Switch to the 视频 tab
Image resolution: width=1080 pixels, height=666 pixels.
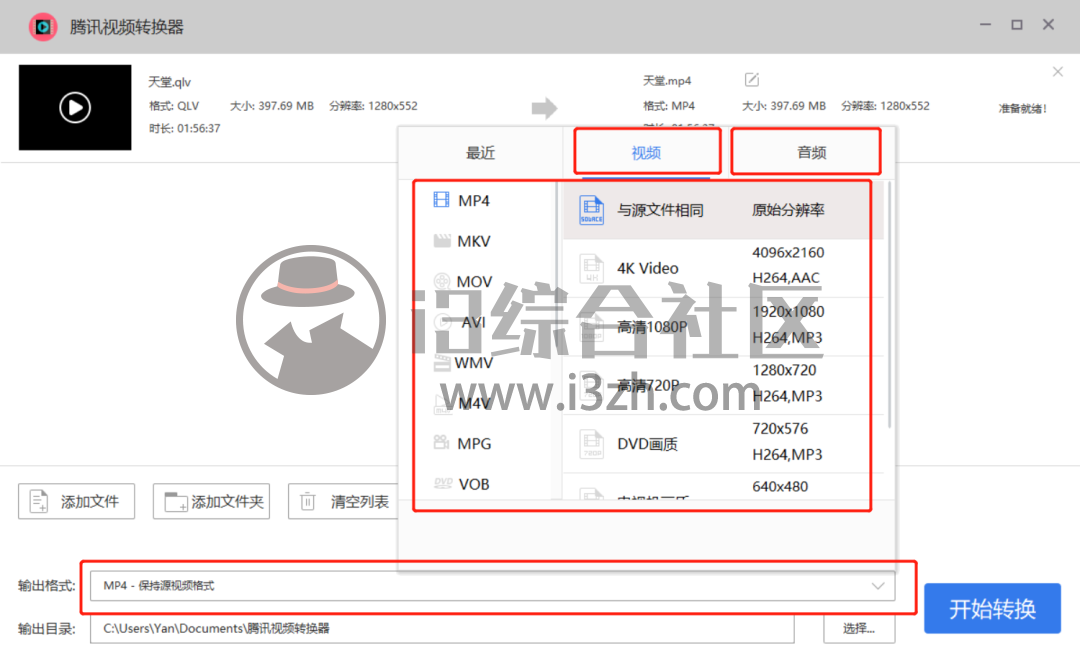point(646,153)
